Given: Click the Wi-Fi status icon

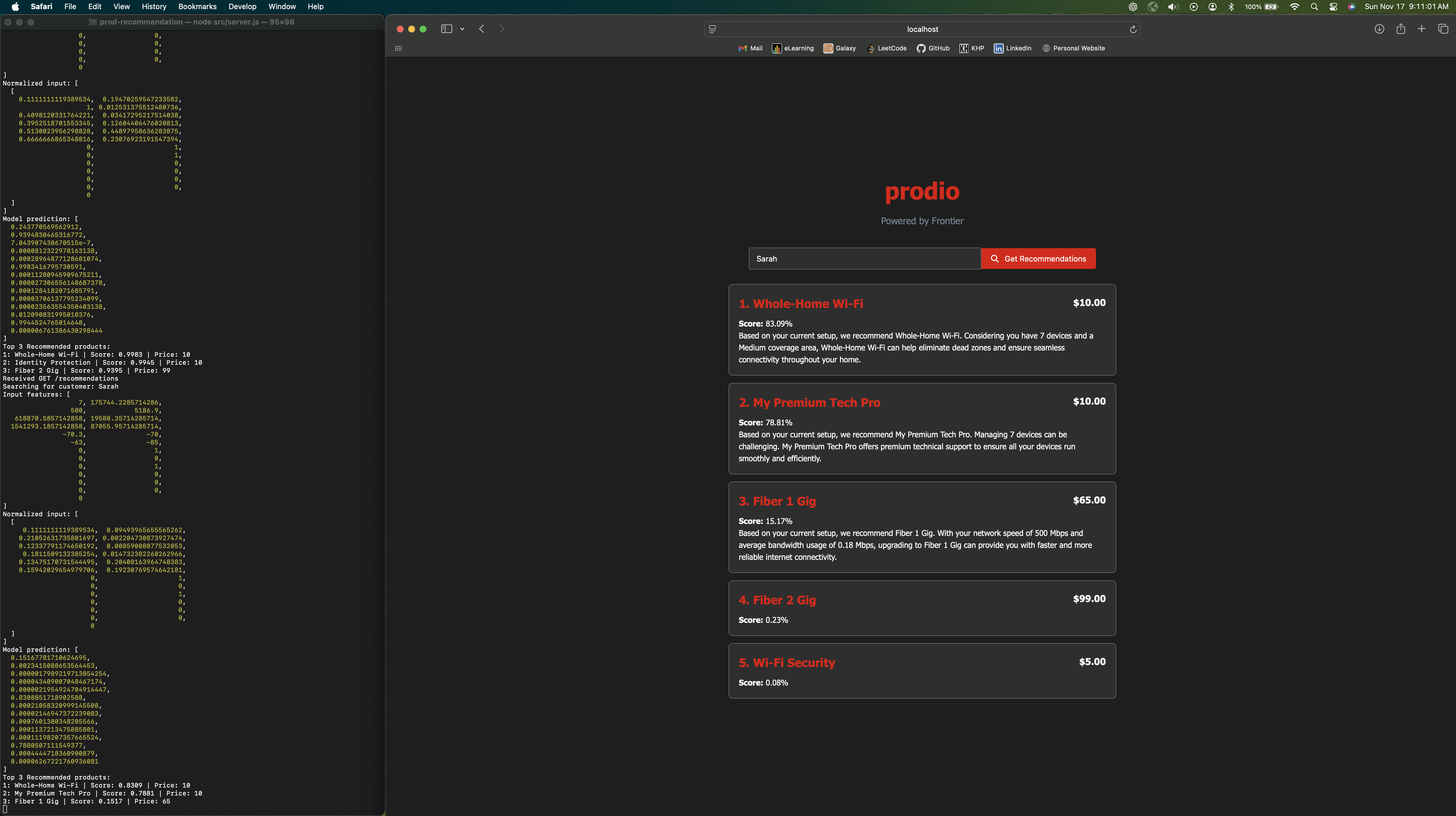Looking at the screenshot, I should [x=1294, y=7].
